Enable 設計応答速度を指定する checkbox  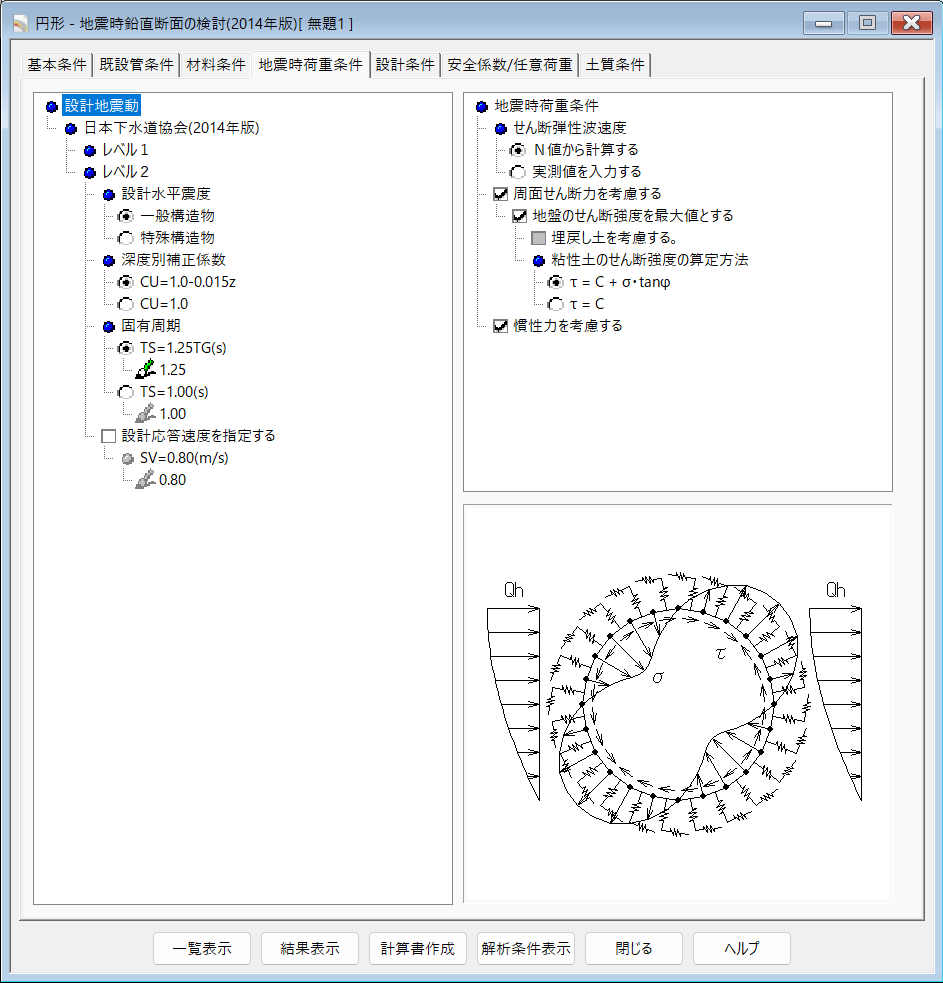point(108,436)
